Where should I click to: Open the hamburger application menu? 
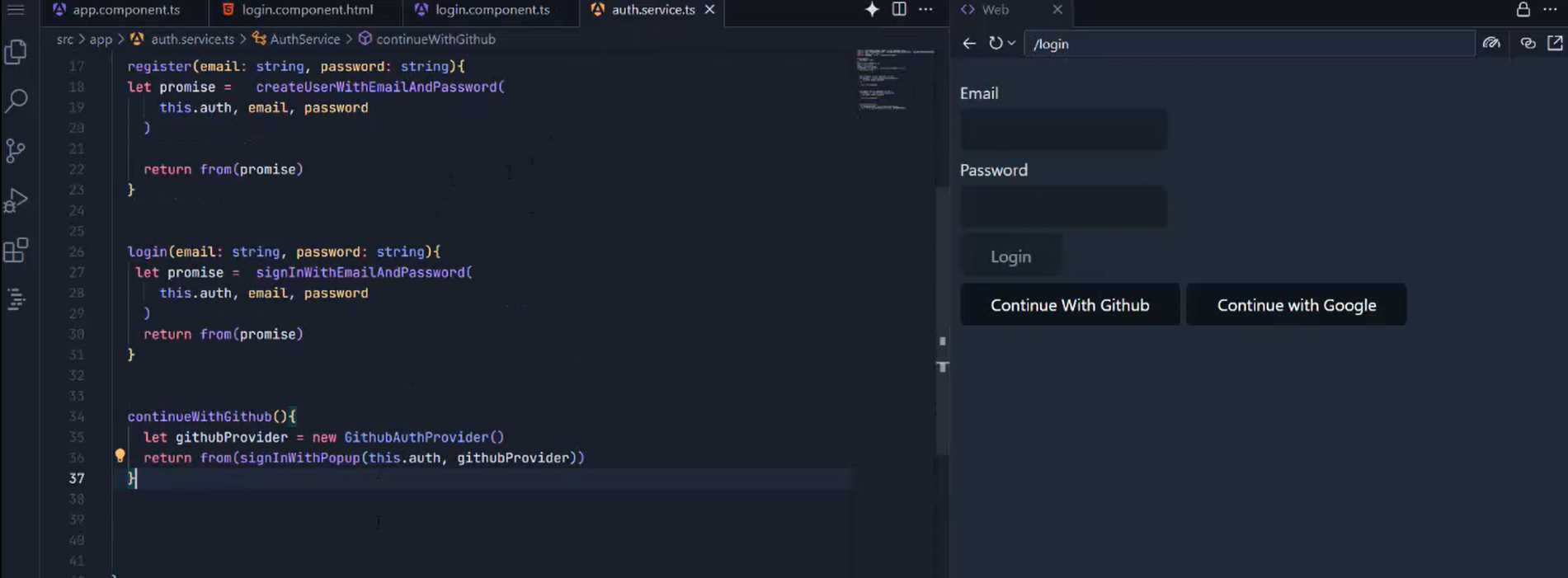[x=16, y=10]
